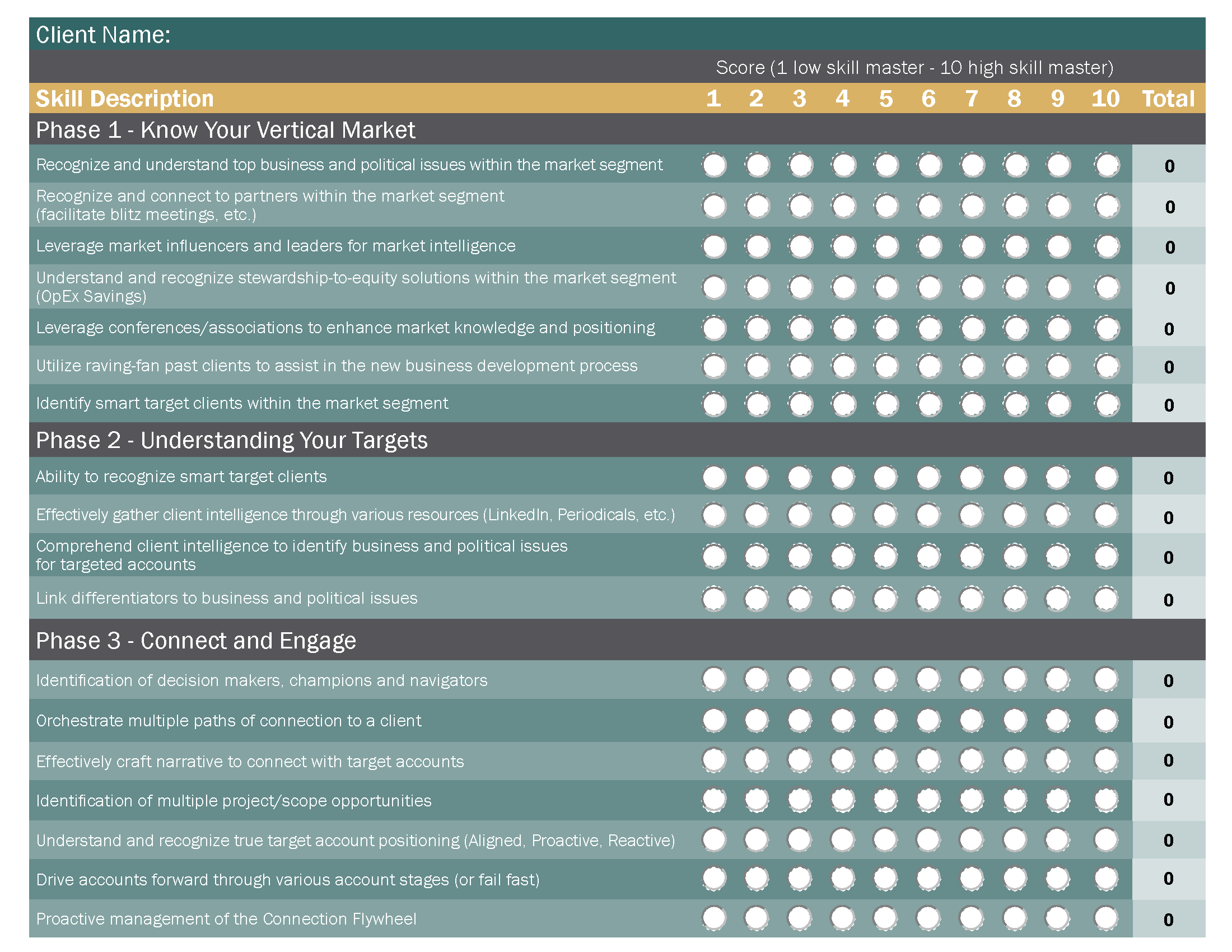This screenshot has width=1232, height=952.
Task: Select score 7 for 'Ability to recognize smart target clients'
Action: tap(972, 477)
